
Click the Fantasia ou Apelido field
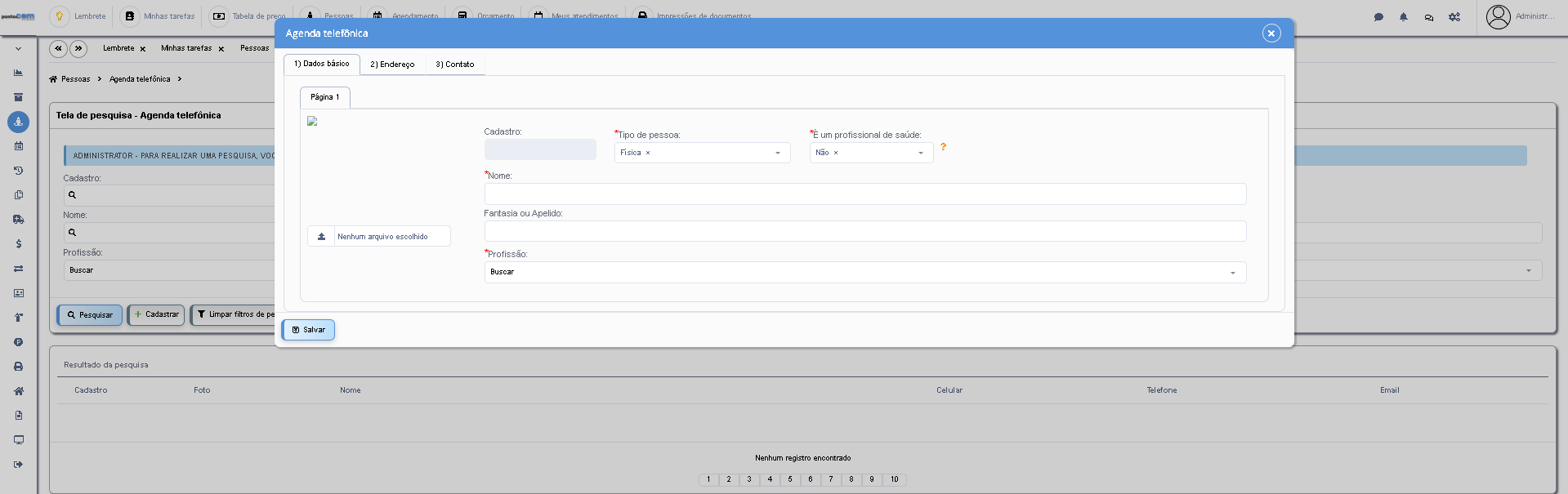(865, 231)
